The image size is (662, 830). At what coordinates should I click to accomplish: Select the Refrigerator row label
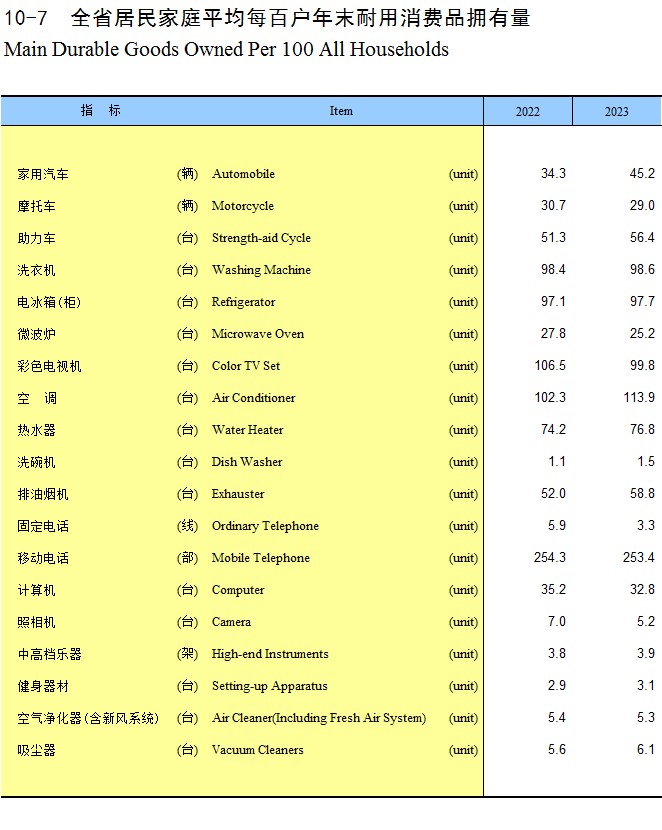click(x=243, y=302)
